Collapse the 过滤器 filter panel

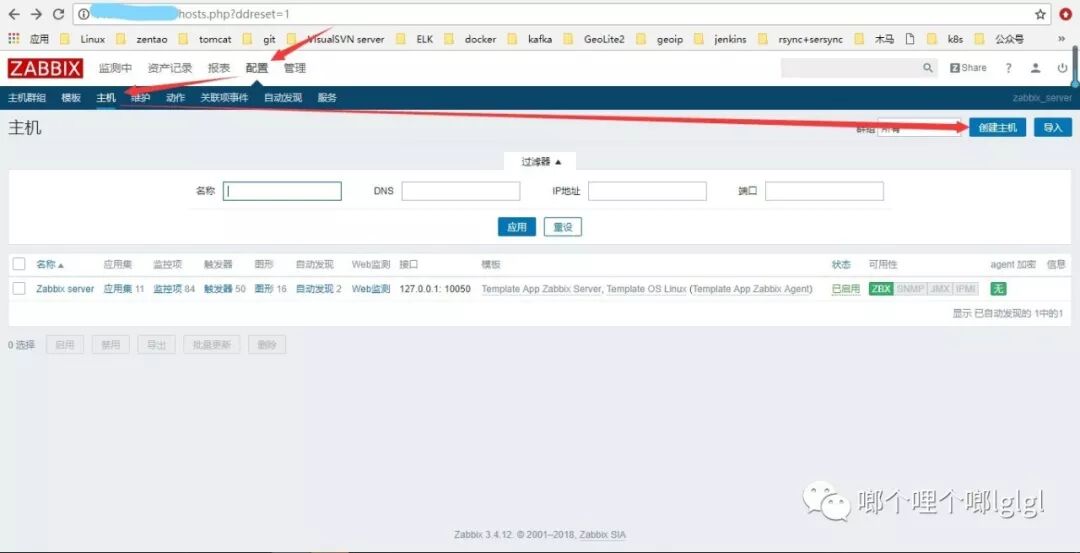click(541, 162)
